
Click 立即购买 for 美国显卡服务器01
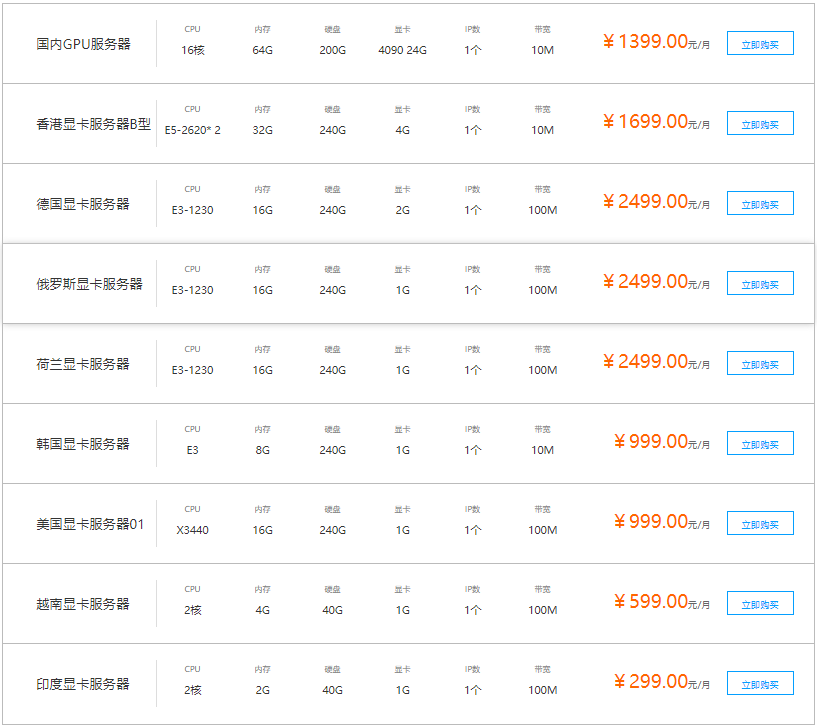tap(759, 522)
